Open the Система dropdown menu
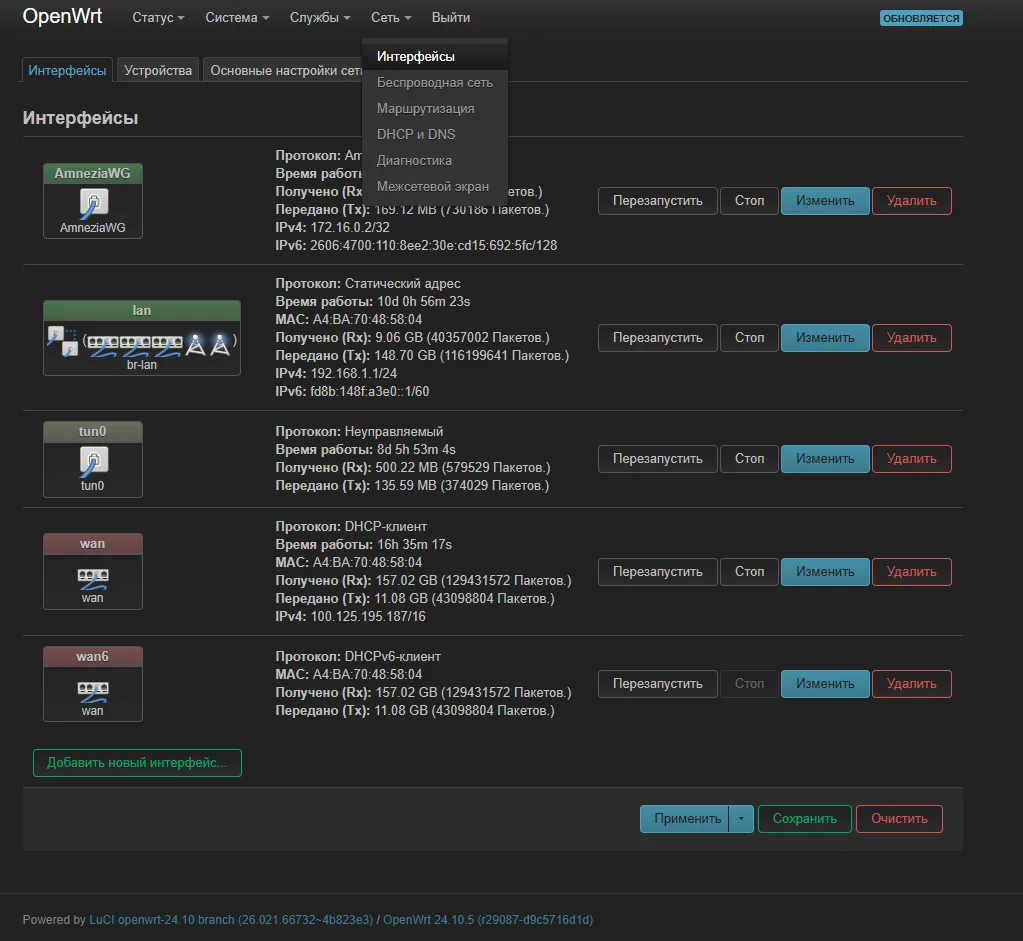 pos(237,18)
